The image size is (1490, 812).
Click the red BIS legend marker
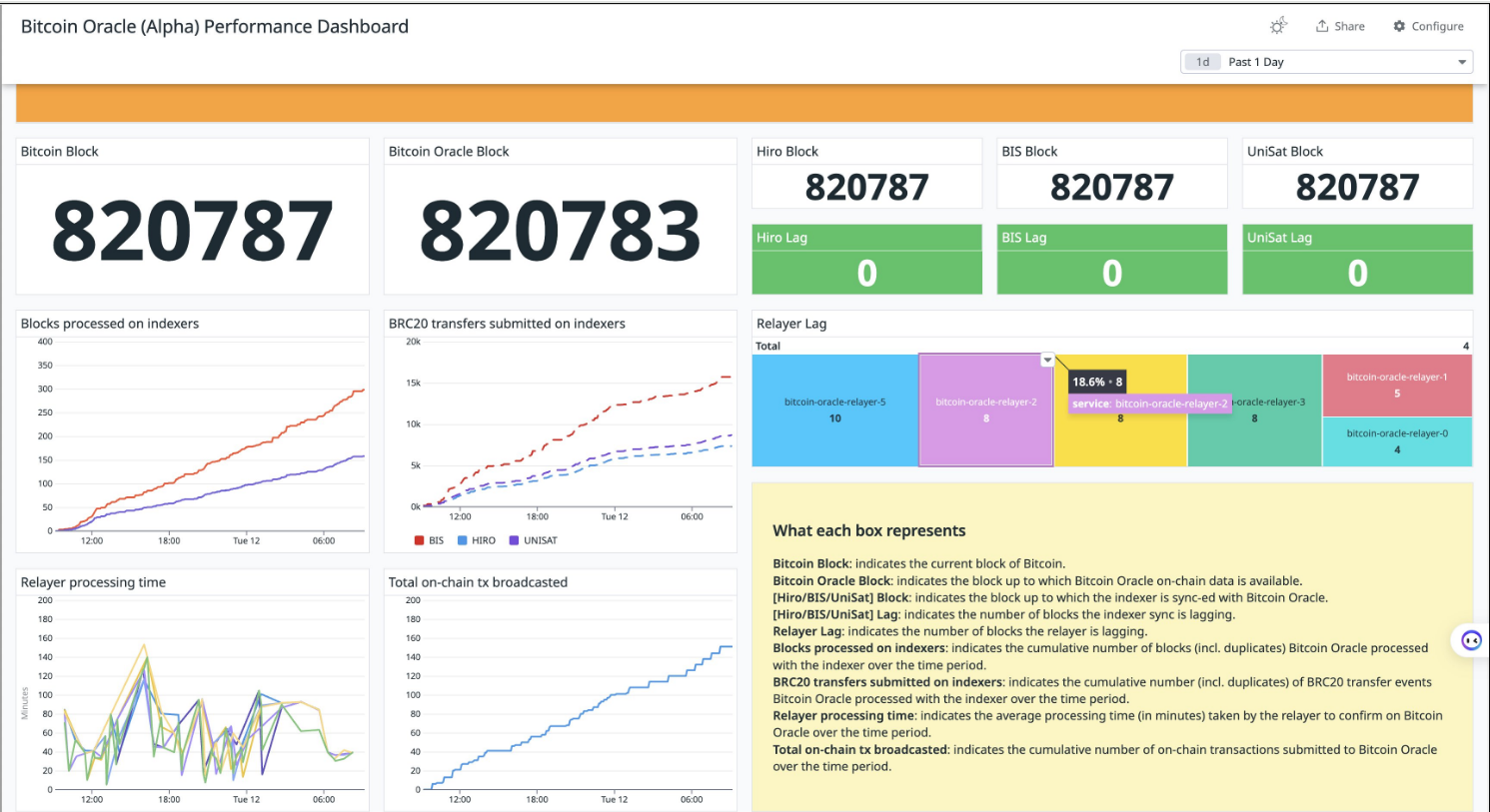pos(419,540)
